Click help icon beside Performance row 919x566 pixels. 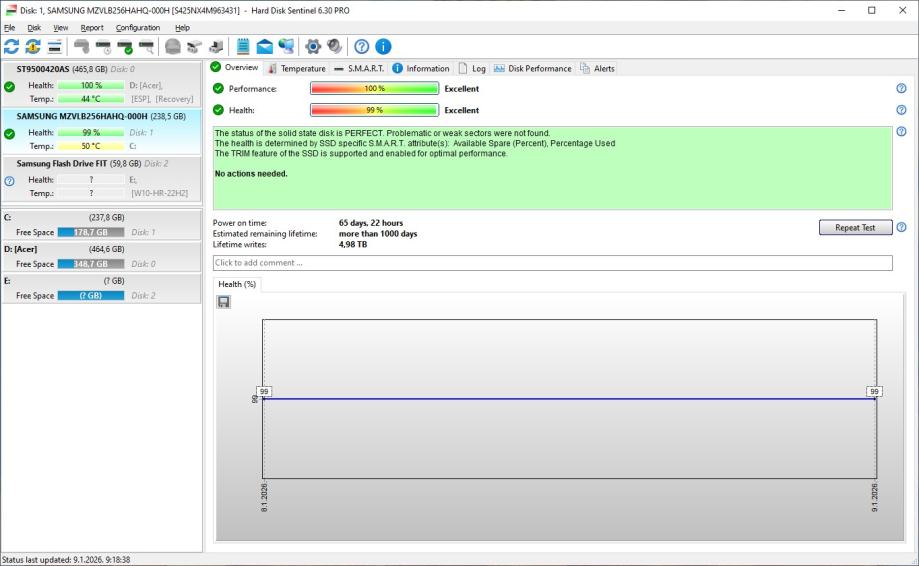click(x=901, y=89)
